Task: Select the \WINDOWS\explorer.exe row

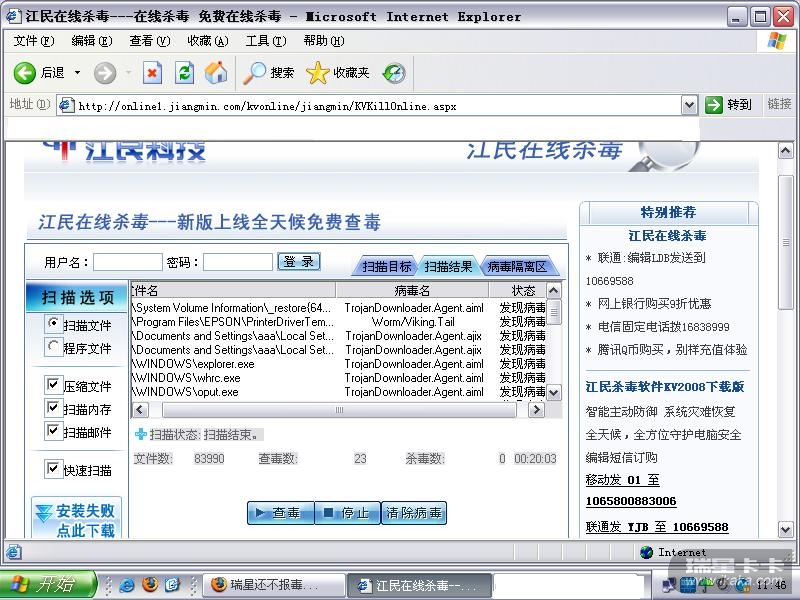Action: (x=339, y=364)
